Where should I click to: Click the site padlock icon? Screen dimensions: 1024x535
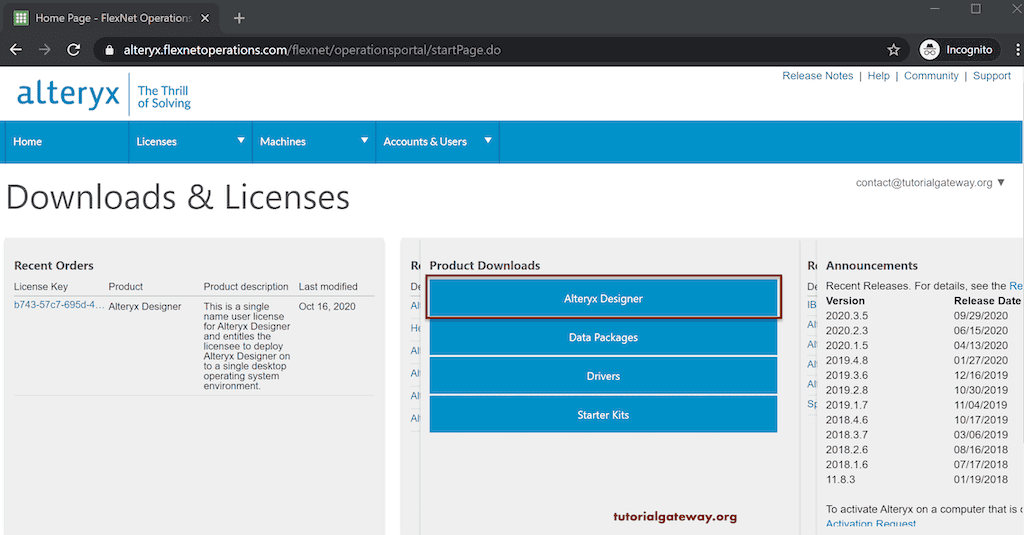pyautogui.click(x=108, y=50)
